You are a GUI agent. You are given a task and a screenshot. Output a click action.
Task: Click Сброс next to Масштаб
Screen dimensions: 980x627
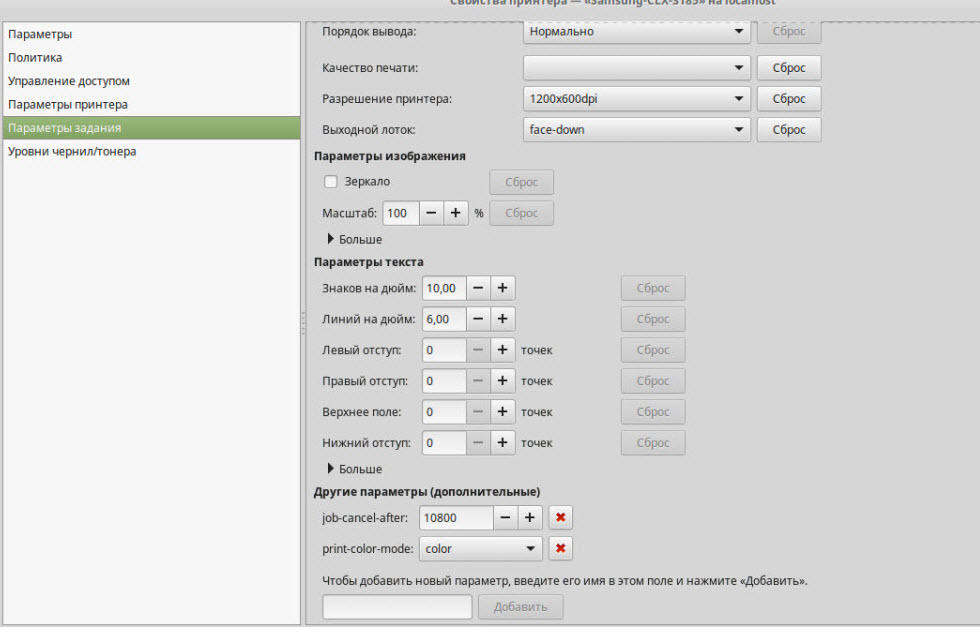pyautogui.click(x=521, y=213)
